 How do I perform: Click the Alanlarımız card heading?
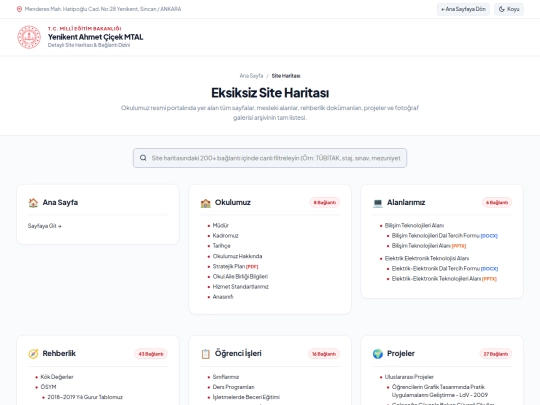[406, 202]
